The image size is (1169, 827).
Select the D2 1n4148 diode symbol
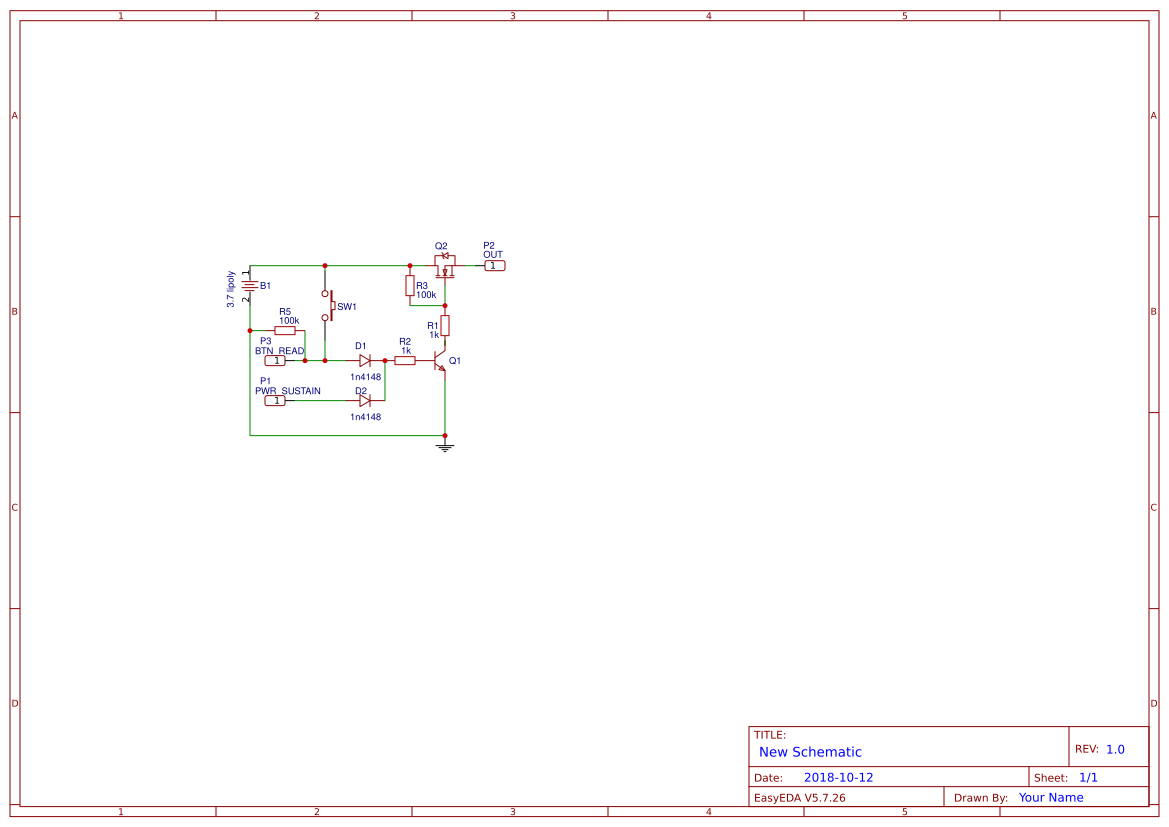[x=365, y=400]
